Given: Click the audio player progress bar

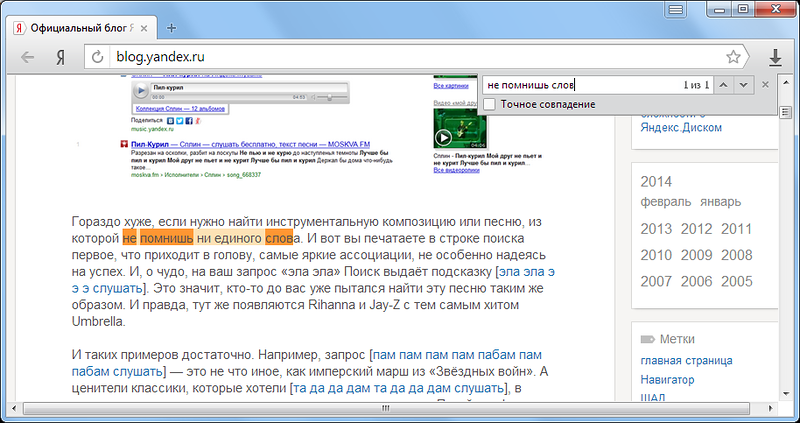Looking at the screenshot, I should tap(228, 96).
